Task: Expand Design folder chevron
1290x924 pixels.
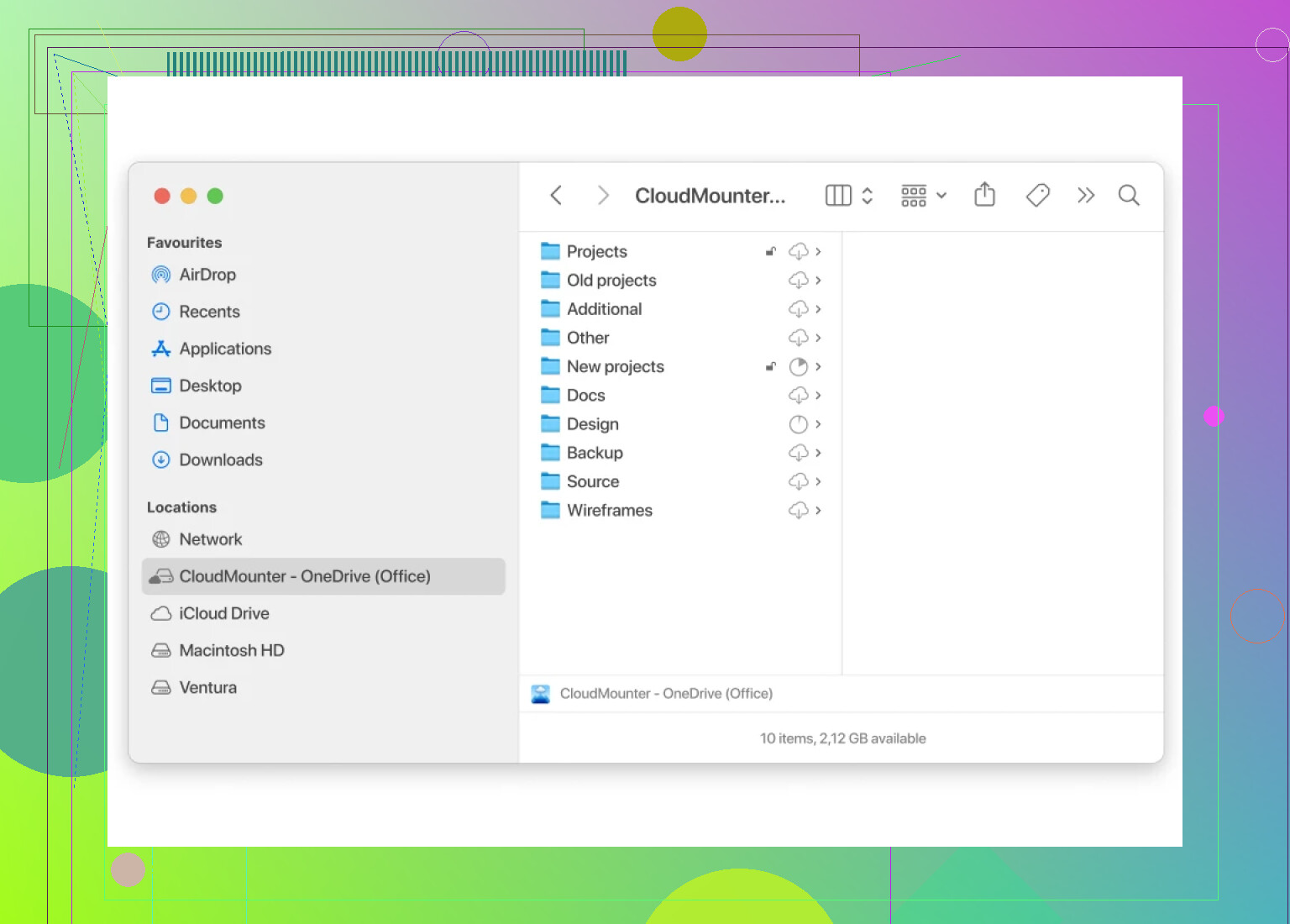Action: tap(818, 424)
